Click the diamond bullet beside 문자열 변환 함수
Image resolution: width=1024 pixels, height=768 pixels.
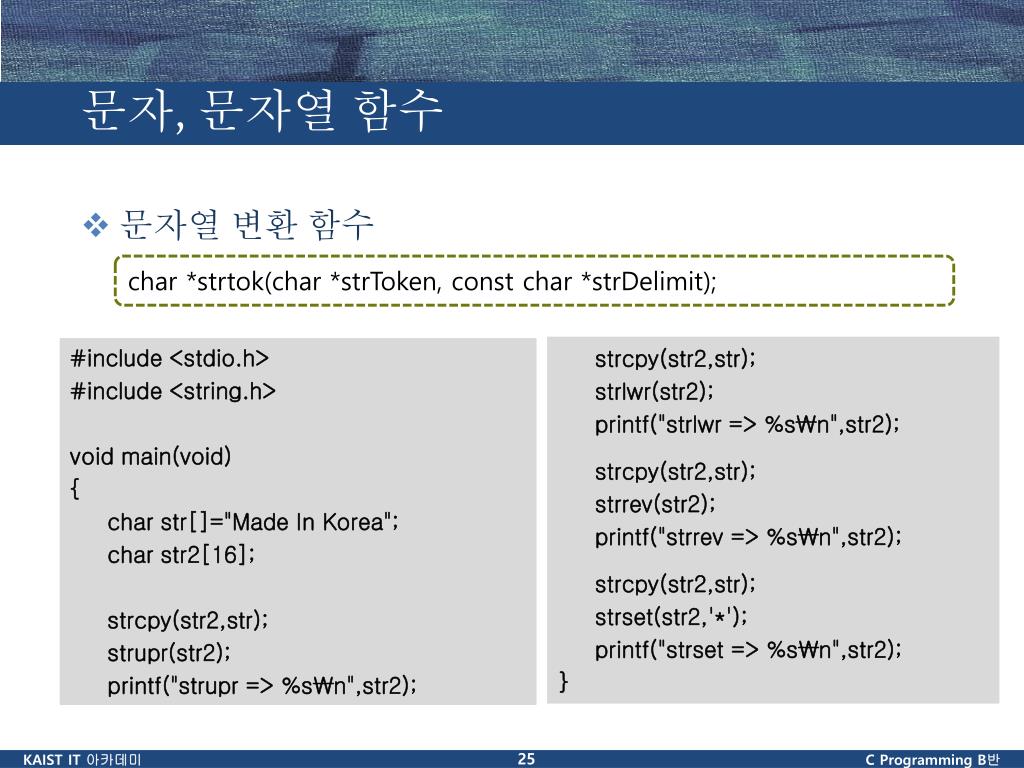click(x=96, y=225)
